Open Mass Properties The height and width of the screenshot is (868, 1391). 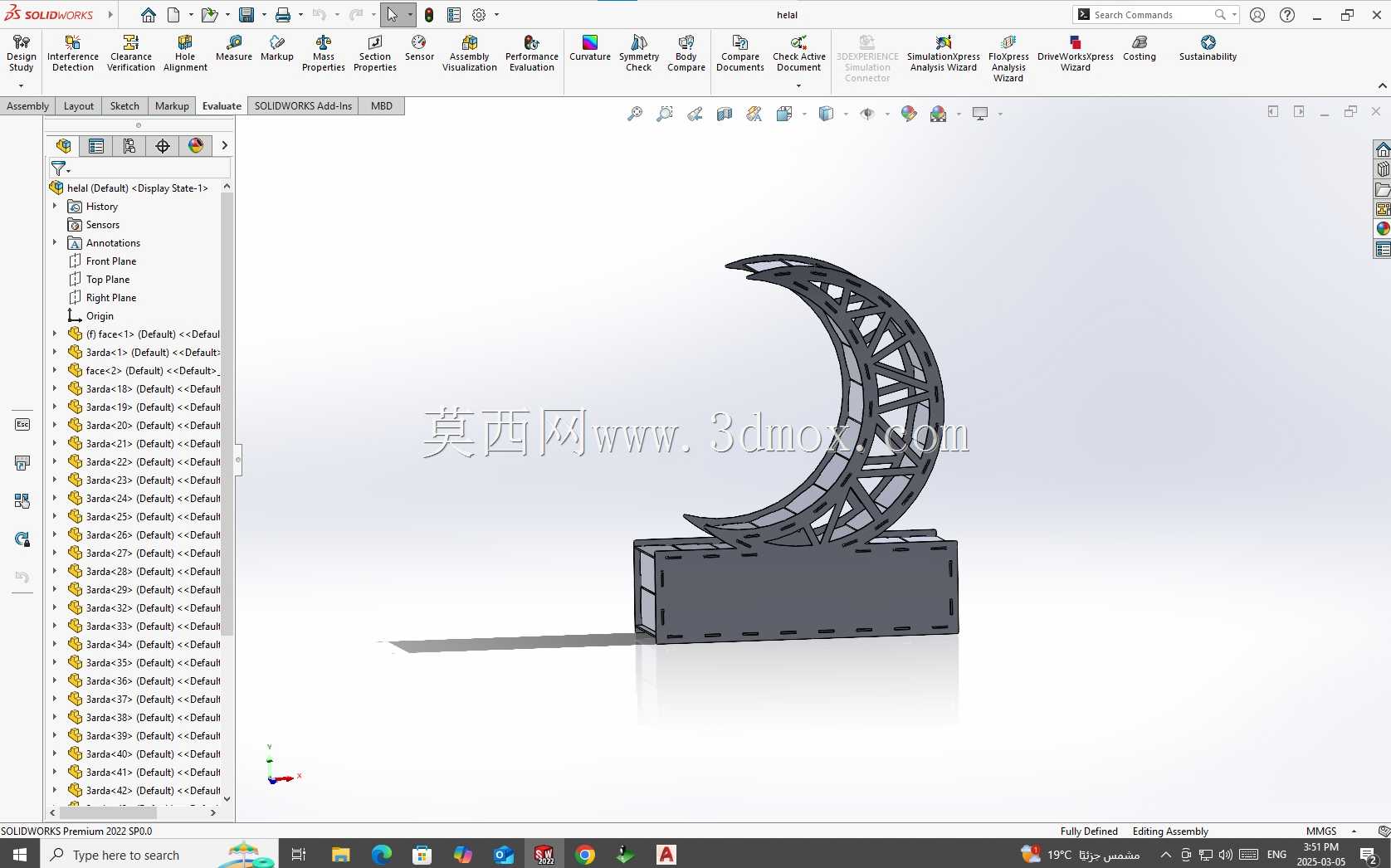point(324,53)
